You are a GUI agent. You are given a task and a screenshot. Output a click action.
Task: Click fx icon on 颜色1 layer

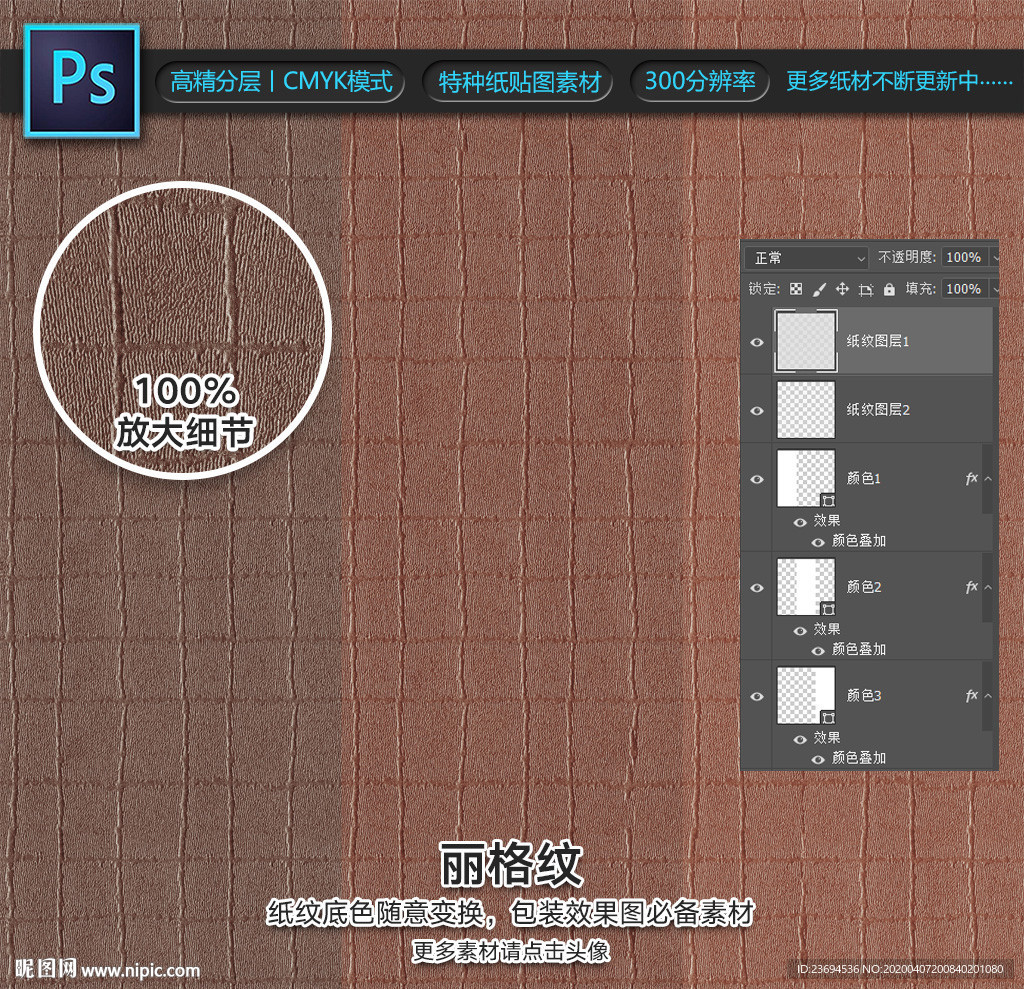[x=971, y=478]
